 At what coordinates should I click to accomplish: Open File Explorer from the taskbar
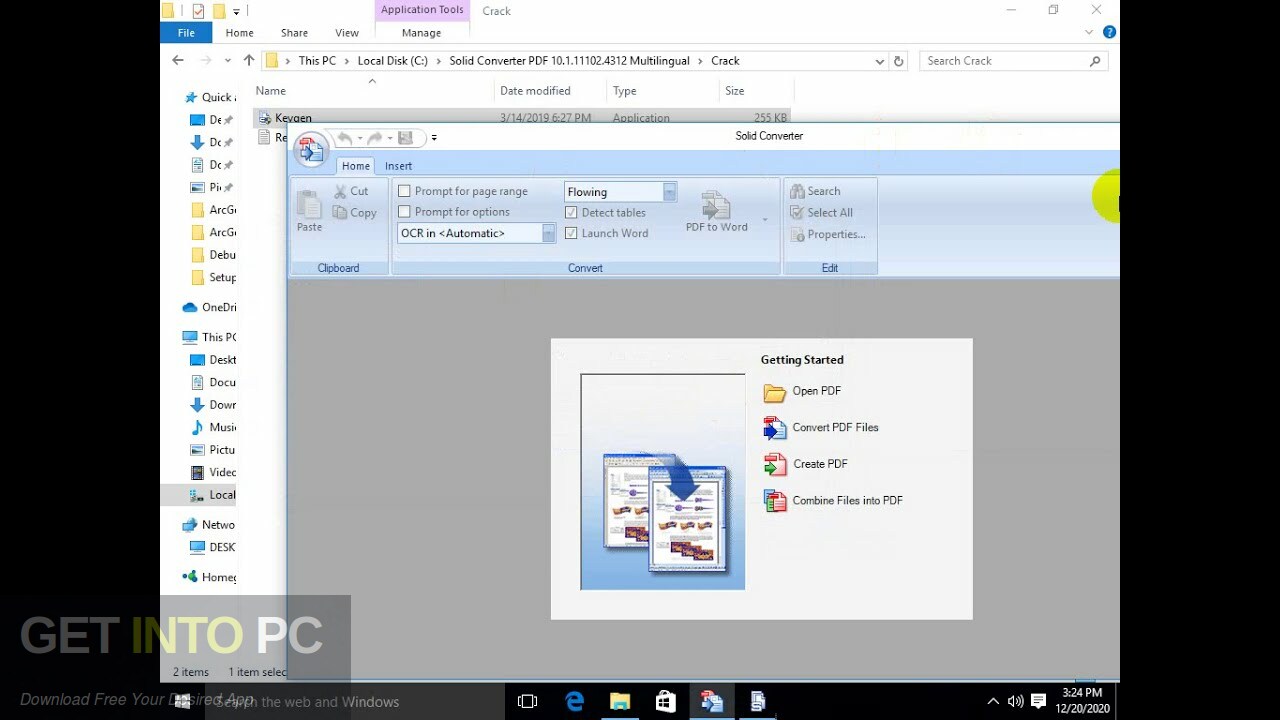(620, 701)
